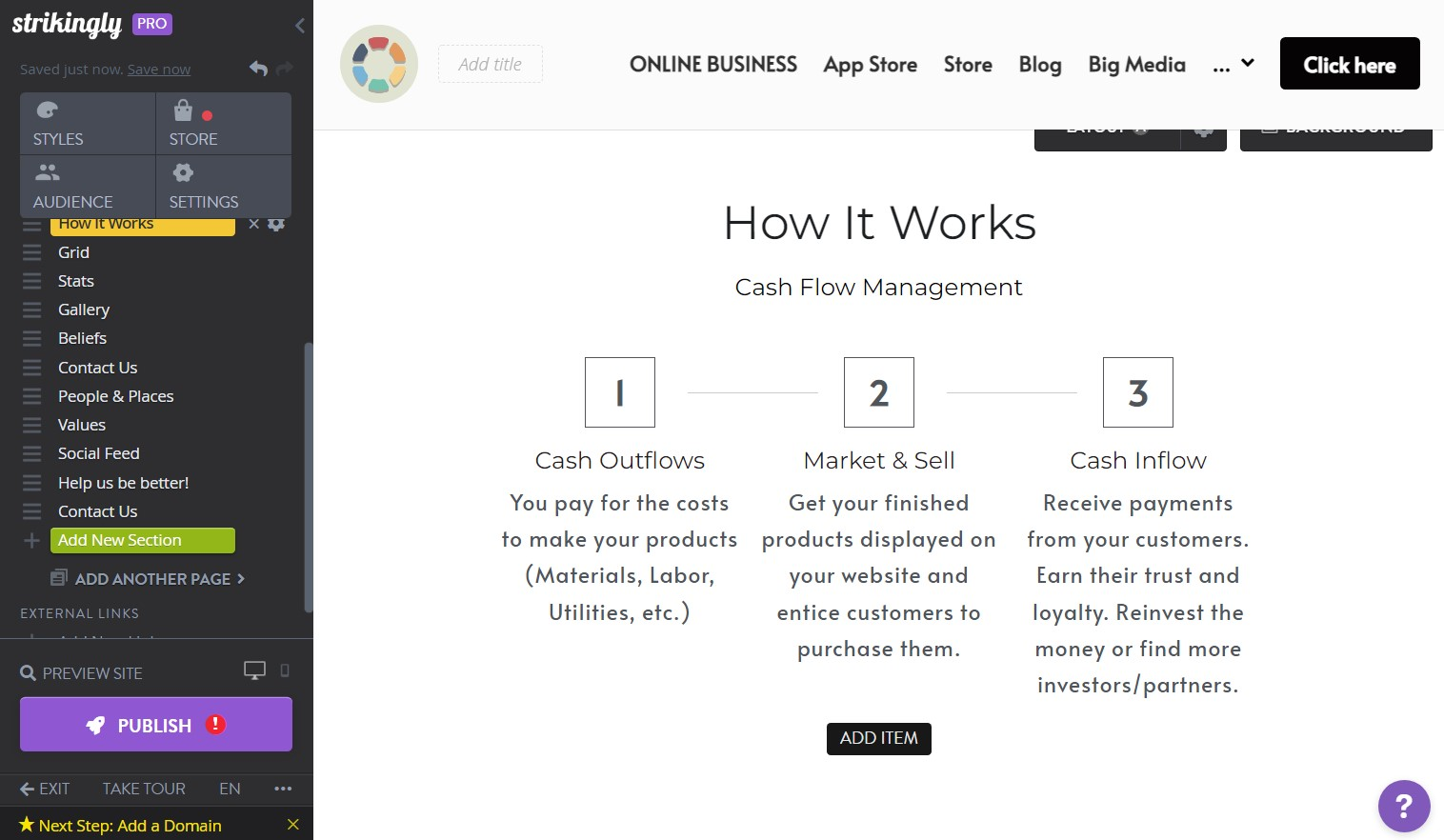Click the Preview Site magnifier icon

click(x=27, y=672)
